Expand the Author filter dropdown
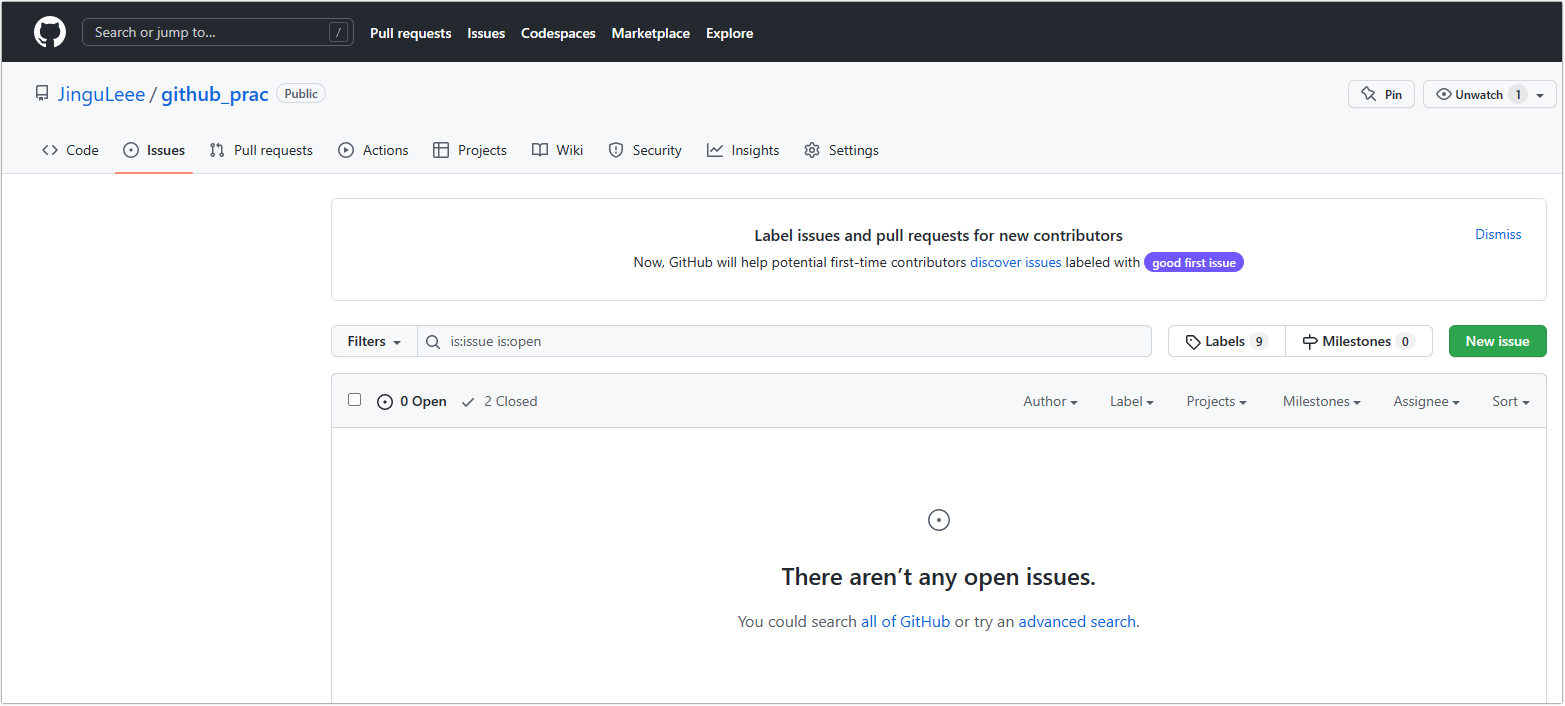1565x706 pixels. click(1050, 401)
